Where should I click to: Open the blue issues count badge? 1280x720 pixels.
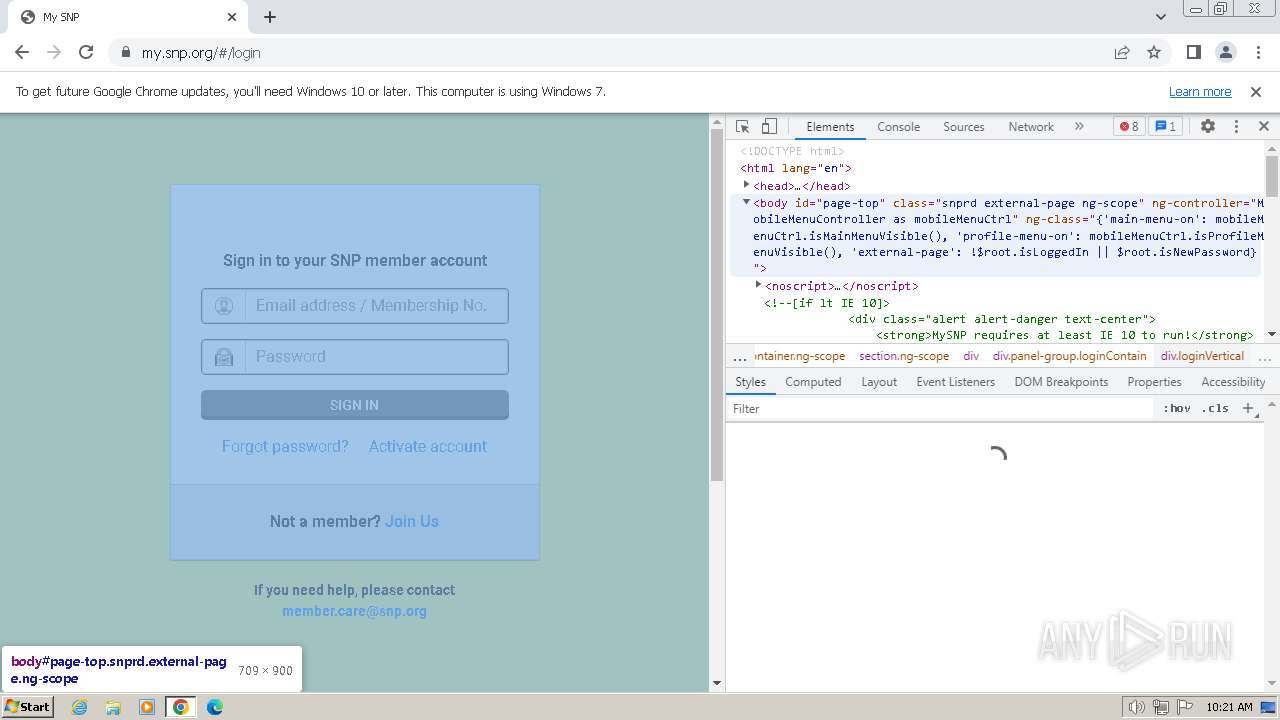(1165, 127)
